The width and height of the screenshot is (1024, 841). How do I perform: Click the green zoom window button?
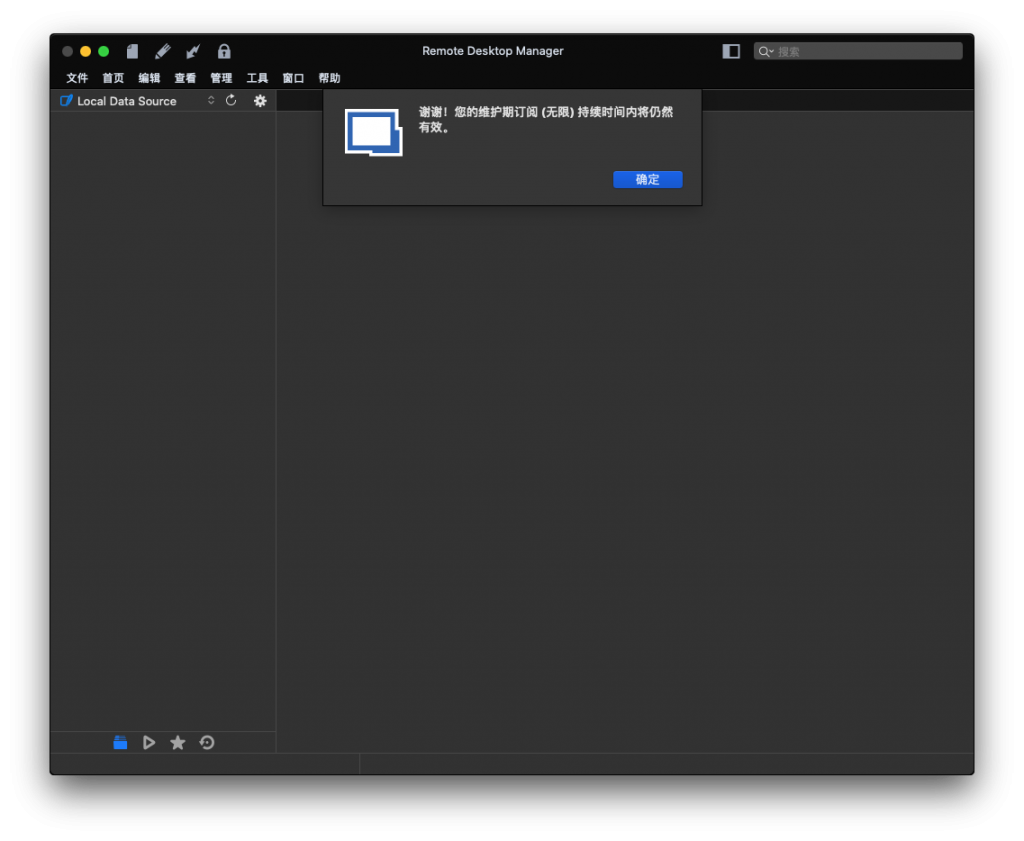[x=103, y=51]
